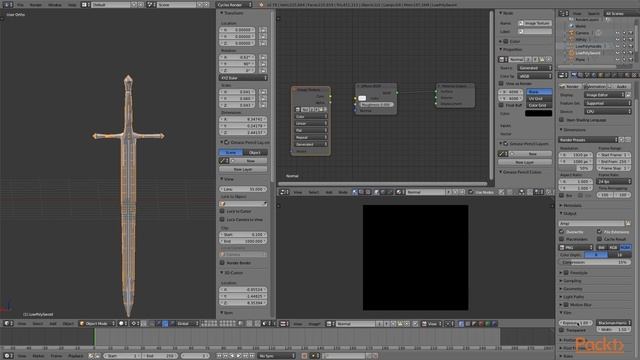The width and height of the screenshot is (640, 360).
Task: Adjust the Compression slider
Action: [x=595, y=262]
